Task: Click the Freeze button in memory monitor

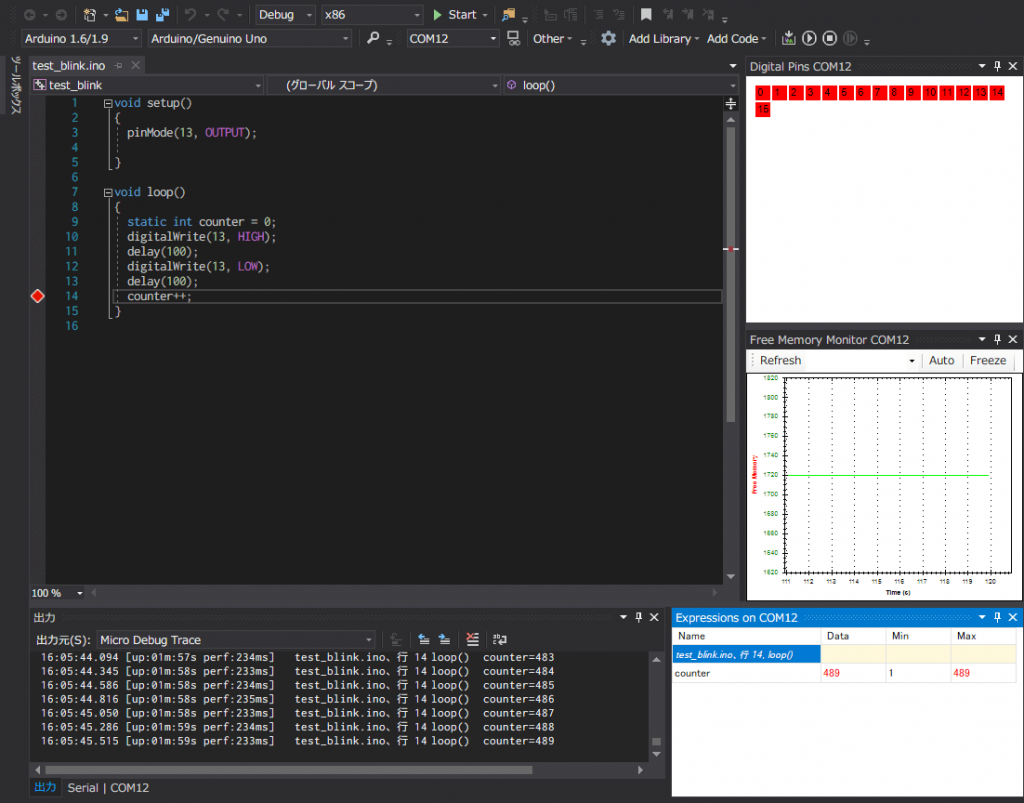Action: (x=987, y=360)
